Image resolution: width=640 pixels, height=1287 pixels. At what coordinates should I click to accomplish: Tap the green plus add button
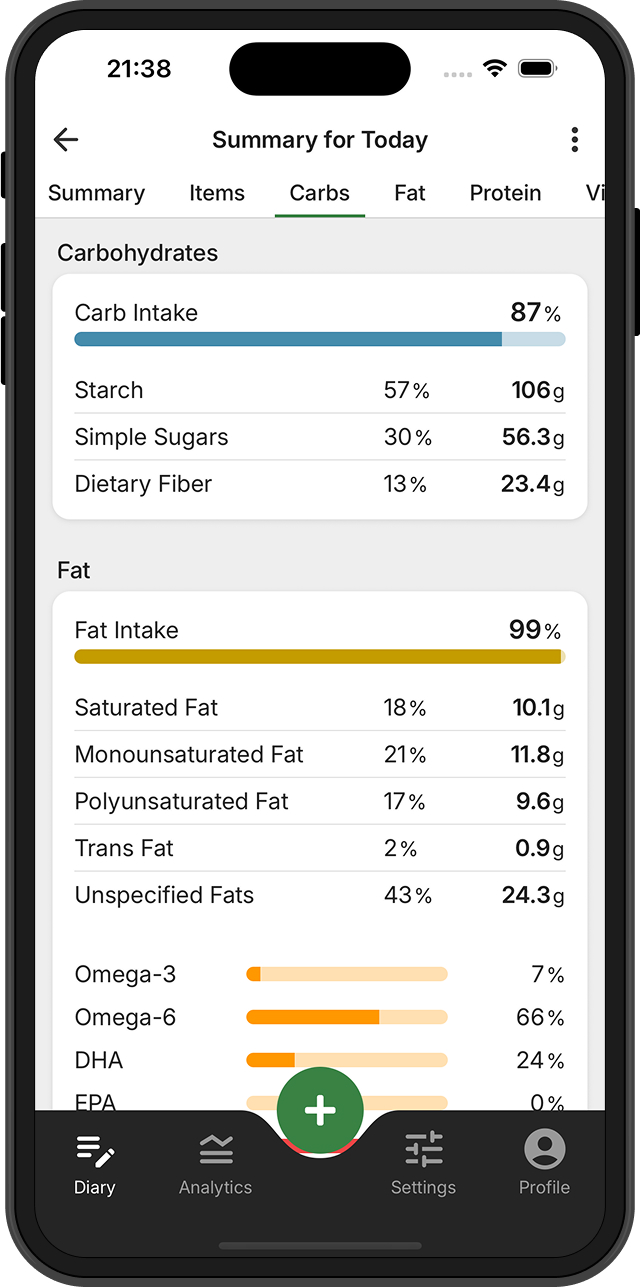[x=320, y=1110]
